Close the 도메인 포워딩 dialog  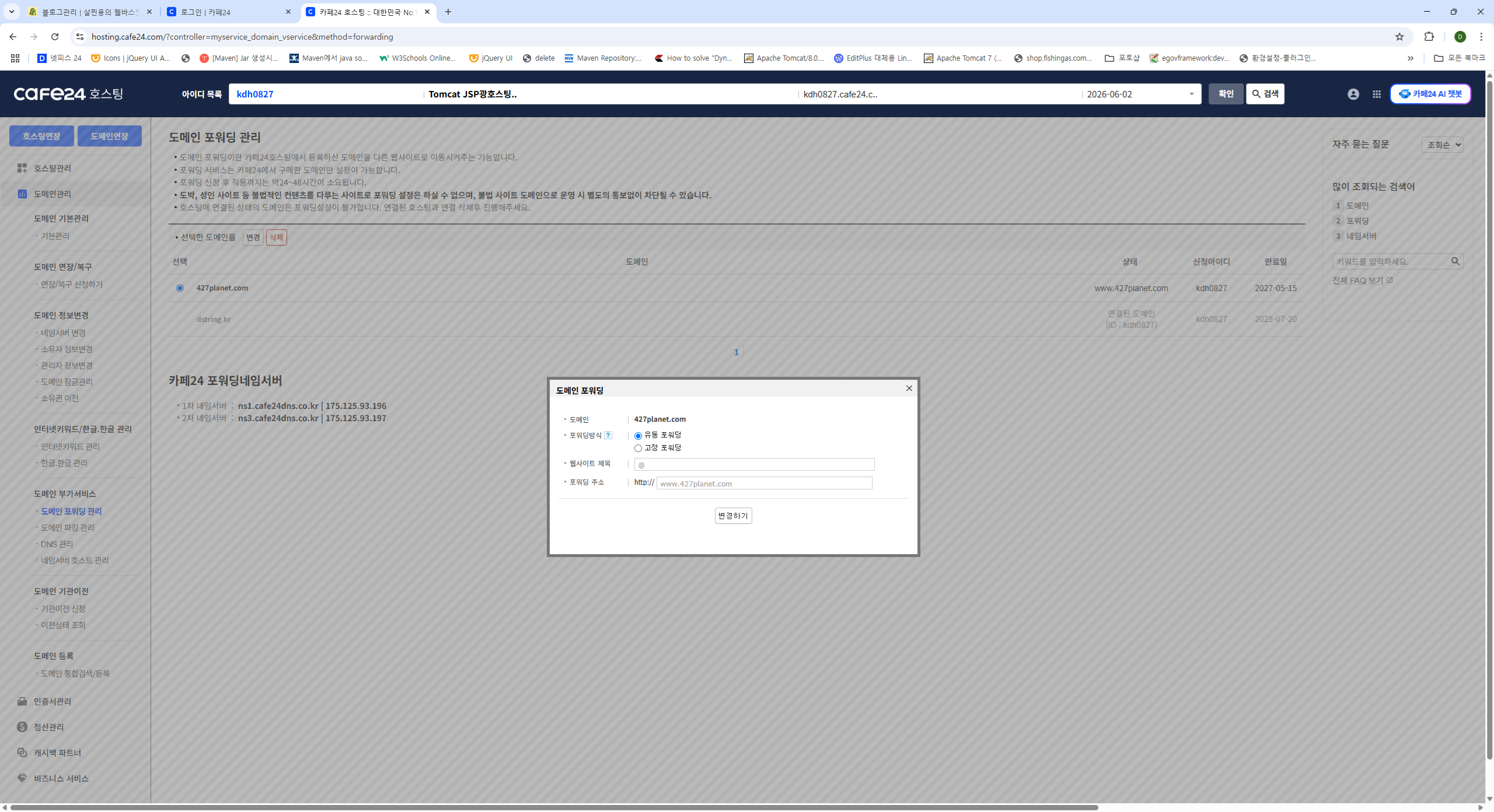coord(909,388)
